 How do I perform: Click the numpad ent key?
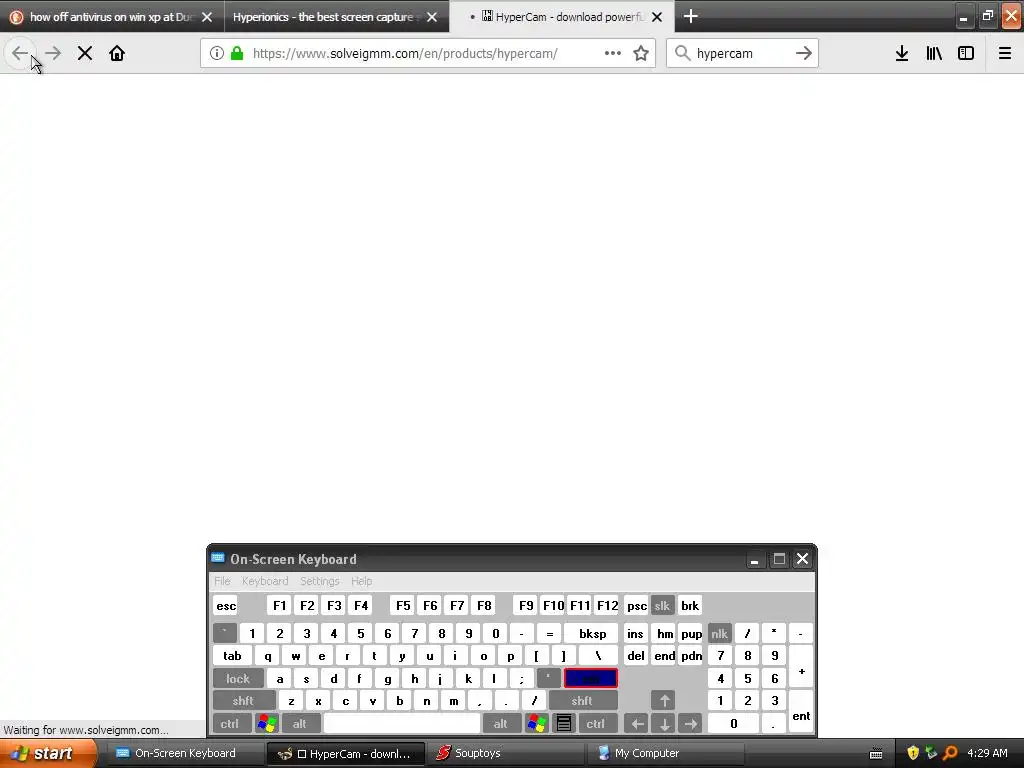point(801,712)
